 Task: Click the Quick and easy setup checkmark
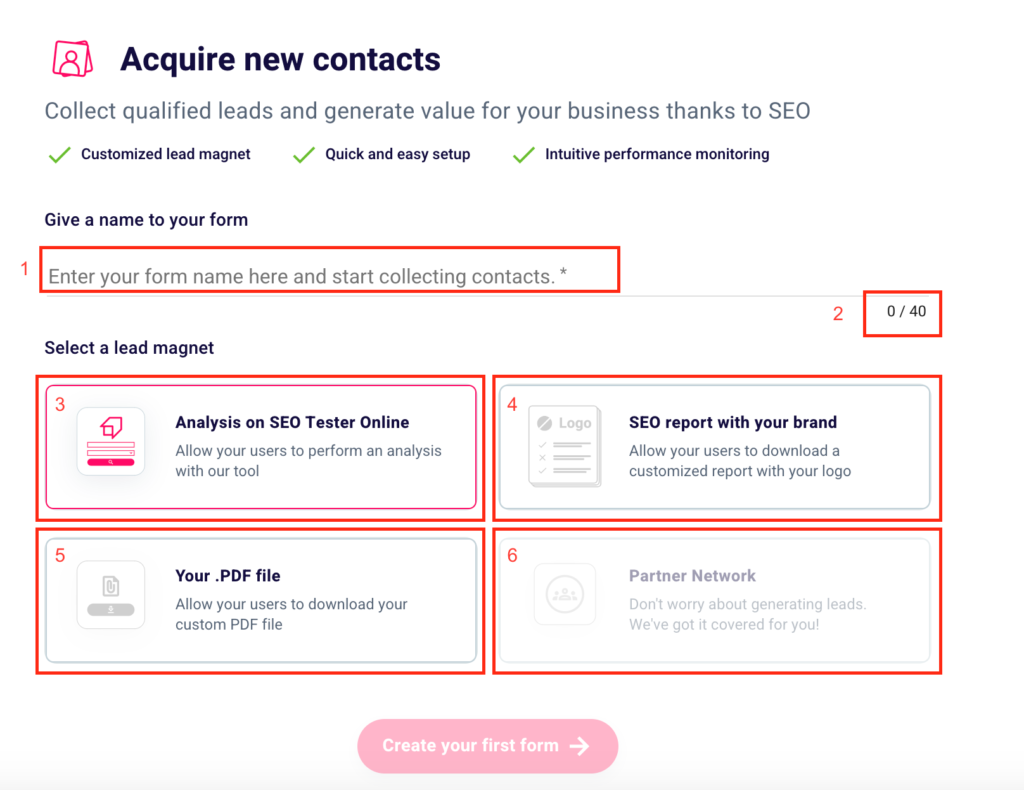pos(304,155)
